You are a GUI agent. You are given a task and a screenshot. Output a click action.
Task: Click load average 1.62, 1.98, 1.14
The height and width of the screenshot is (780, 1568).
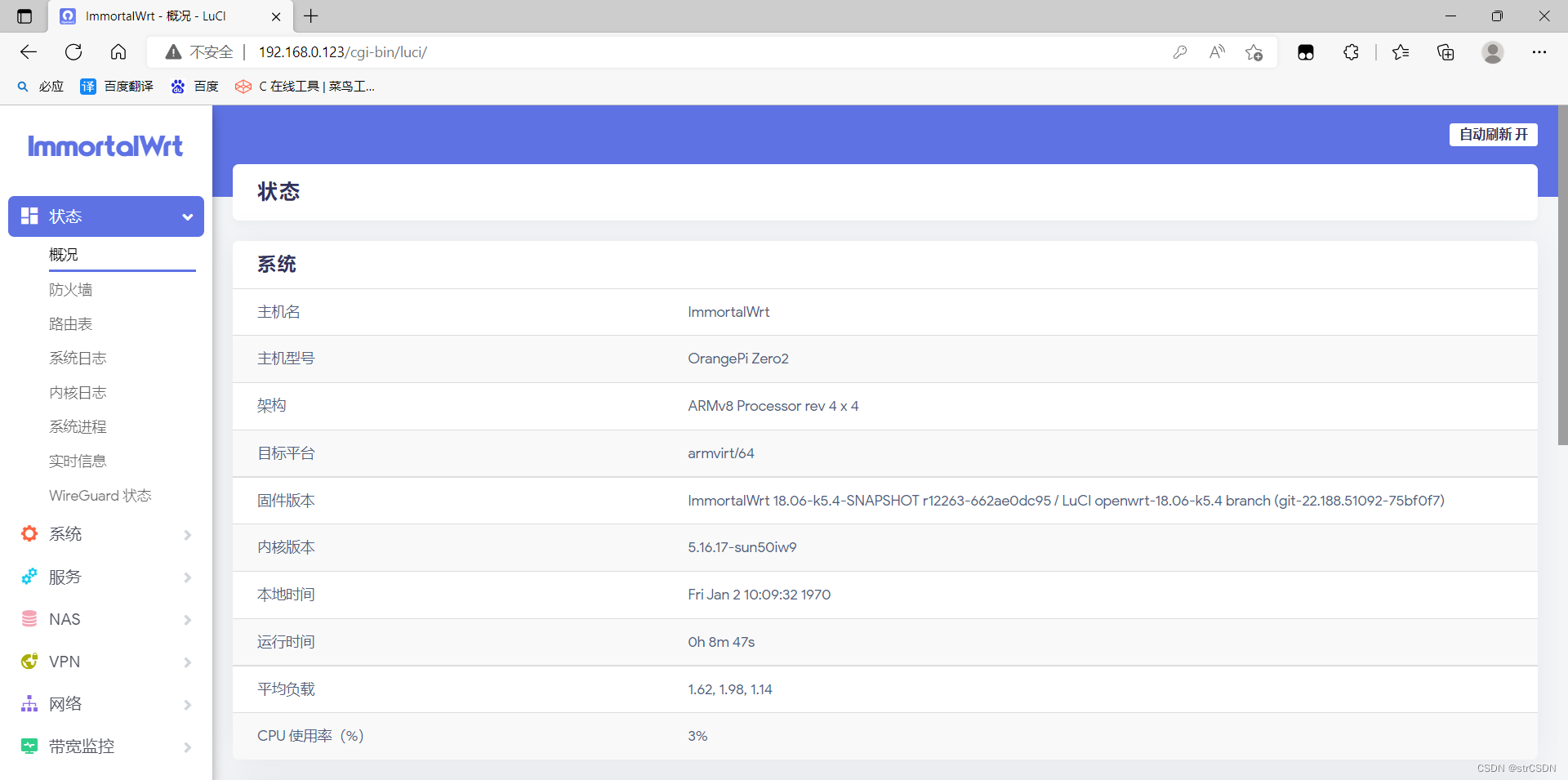coord(730,689)
